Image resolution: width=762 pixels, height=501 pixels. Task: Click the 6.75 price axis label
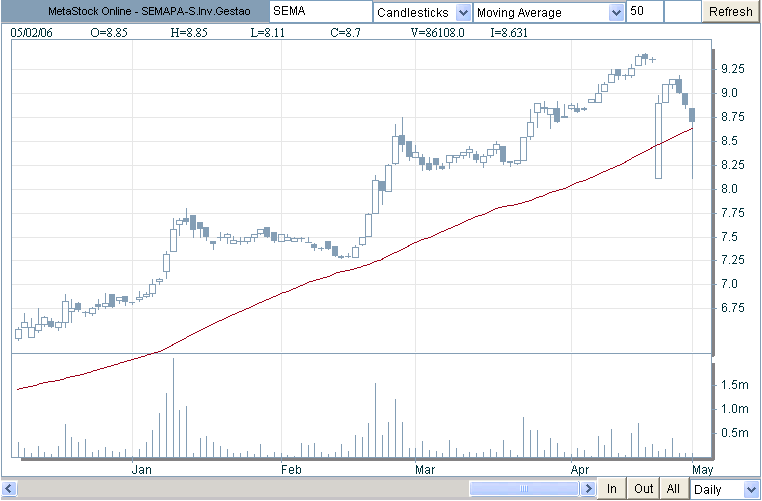pos(732,308)
